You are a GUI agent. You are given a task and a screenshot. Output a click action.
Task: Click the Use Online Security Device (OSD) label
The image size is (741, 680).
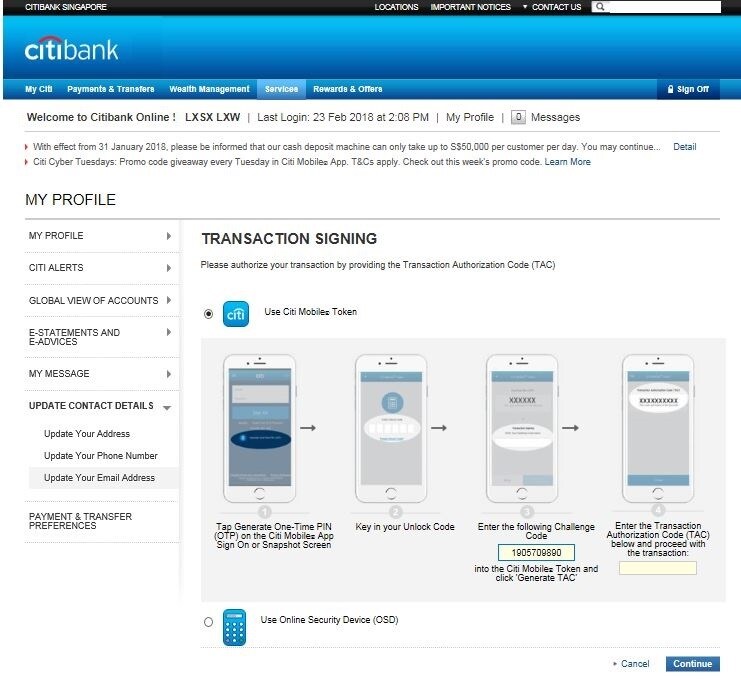(x=329, y=620)
